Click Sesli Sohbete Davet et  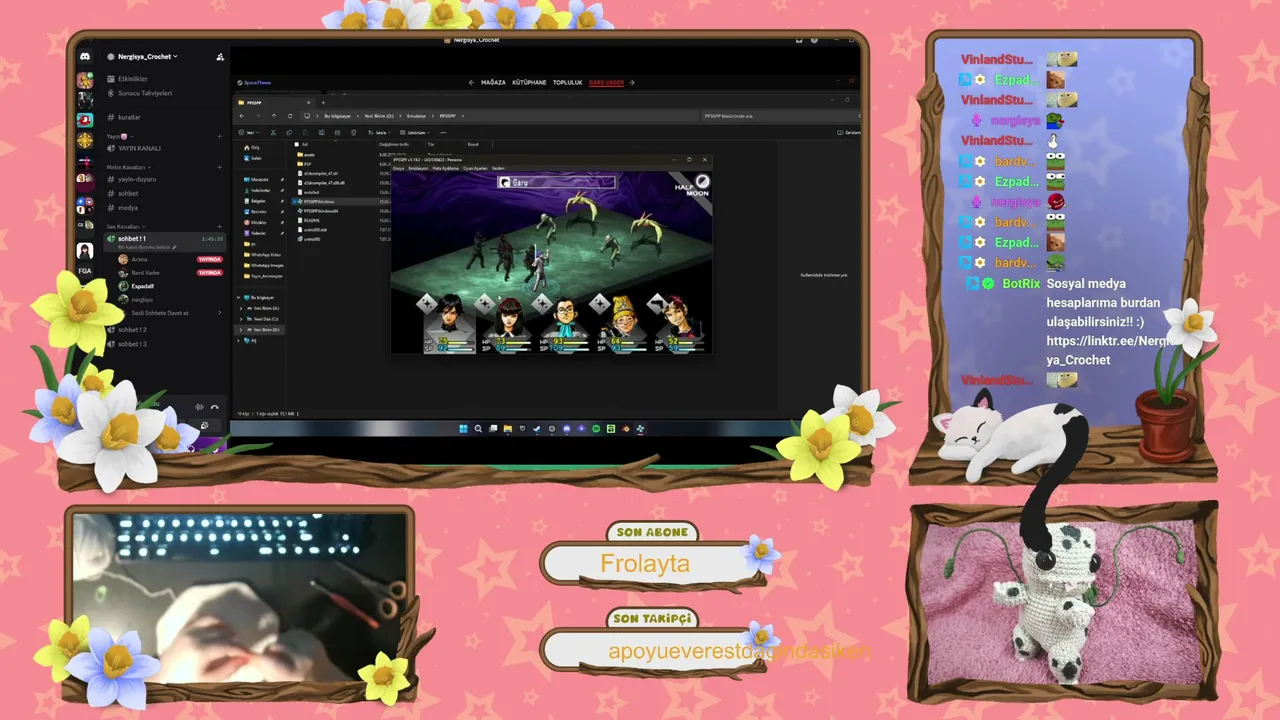(160, 313)
